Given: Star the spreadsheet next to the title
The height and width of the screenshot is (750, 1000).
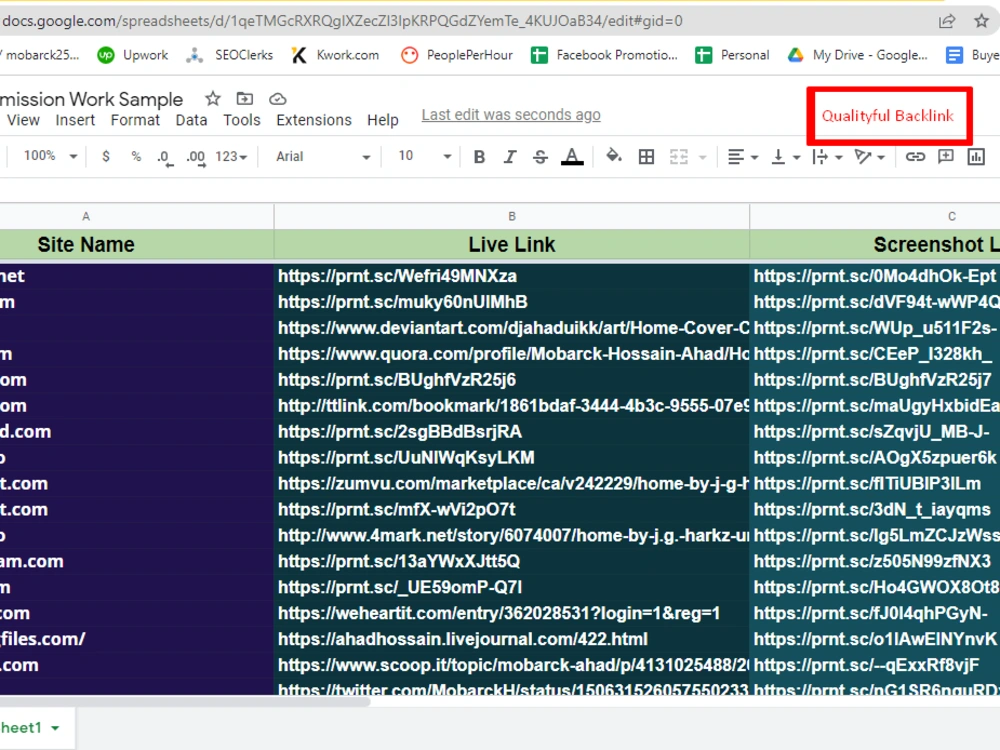Looking at the screenshot, I should coord(212,99).
